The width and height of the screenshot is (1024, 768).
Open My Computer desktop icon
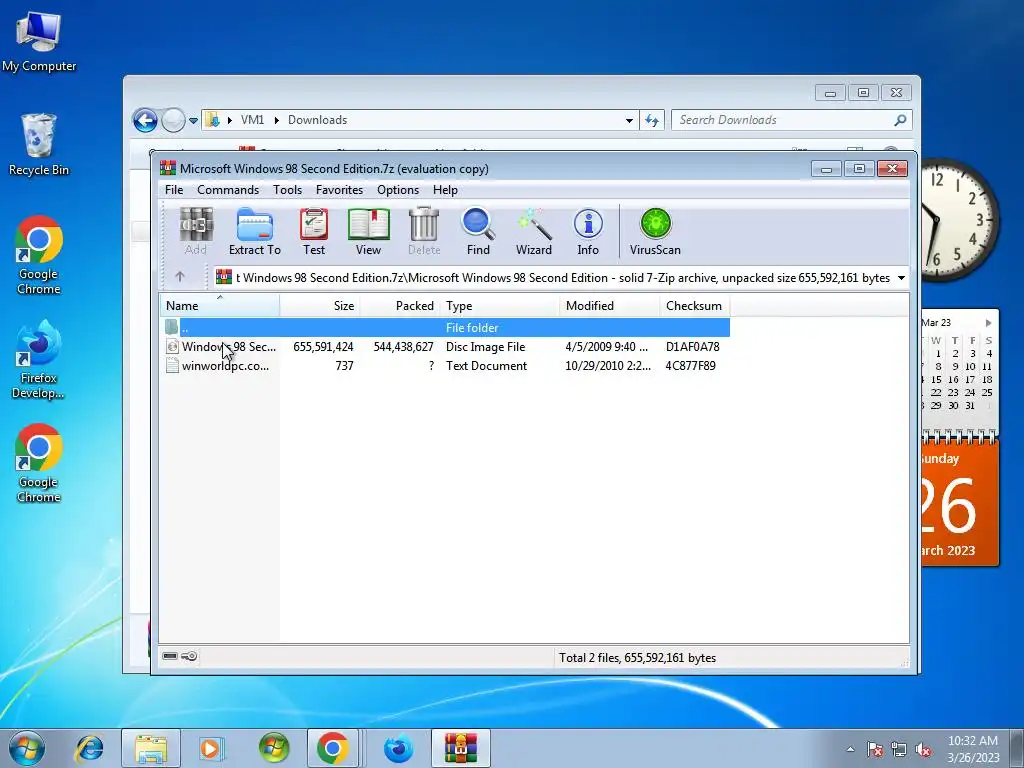39,42
